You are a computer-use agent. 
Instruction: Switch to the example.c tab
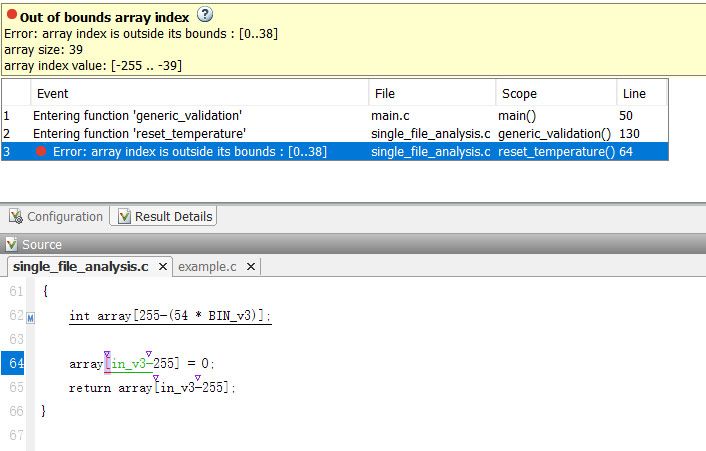pyautogui.click(x=207, y=266)
